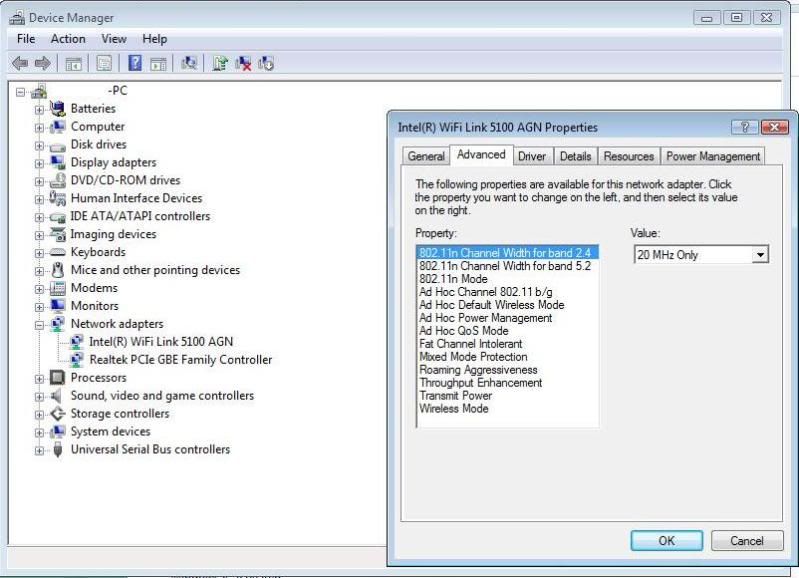Click Scan for hardware changes icon

pos(189,63)
